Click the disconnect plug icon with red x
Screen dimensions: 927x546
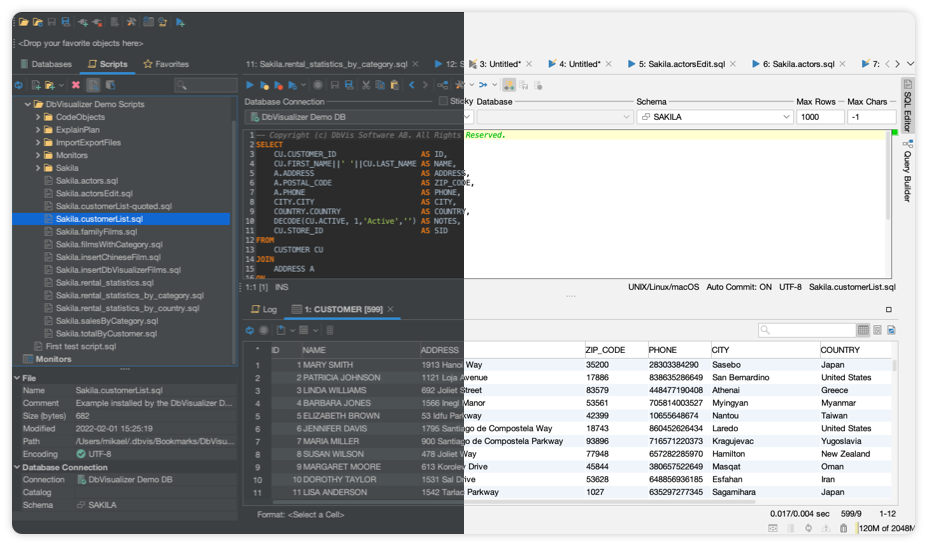tap(98, 22)
